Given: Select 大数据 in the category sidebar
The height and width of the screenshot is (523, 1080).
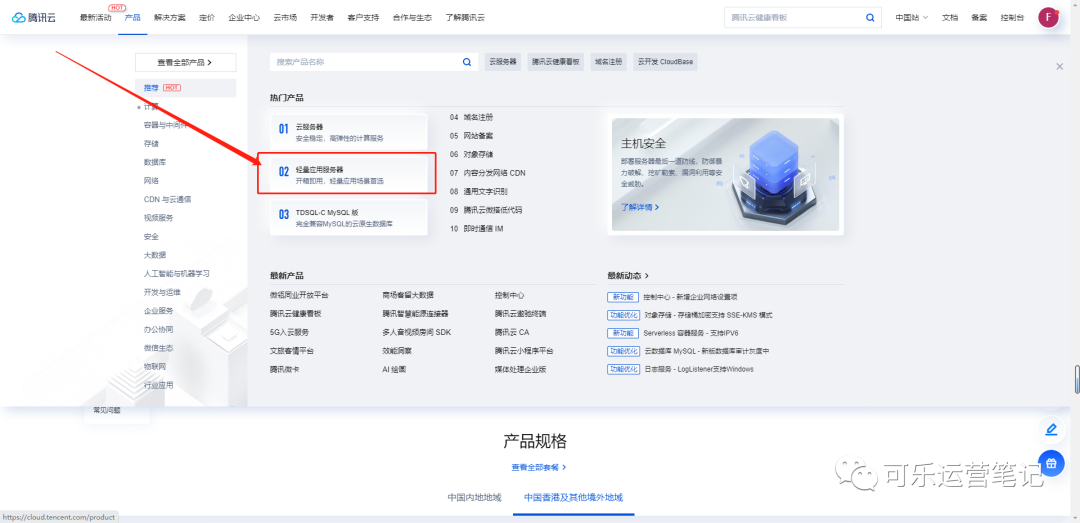Looking at the screenshot, I should [x=155, y=255].
